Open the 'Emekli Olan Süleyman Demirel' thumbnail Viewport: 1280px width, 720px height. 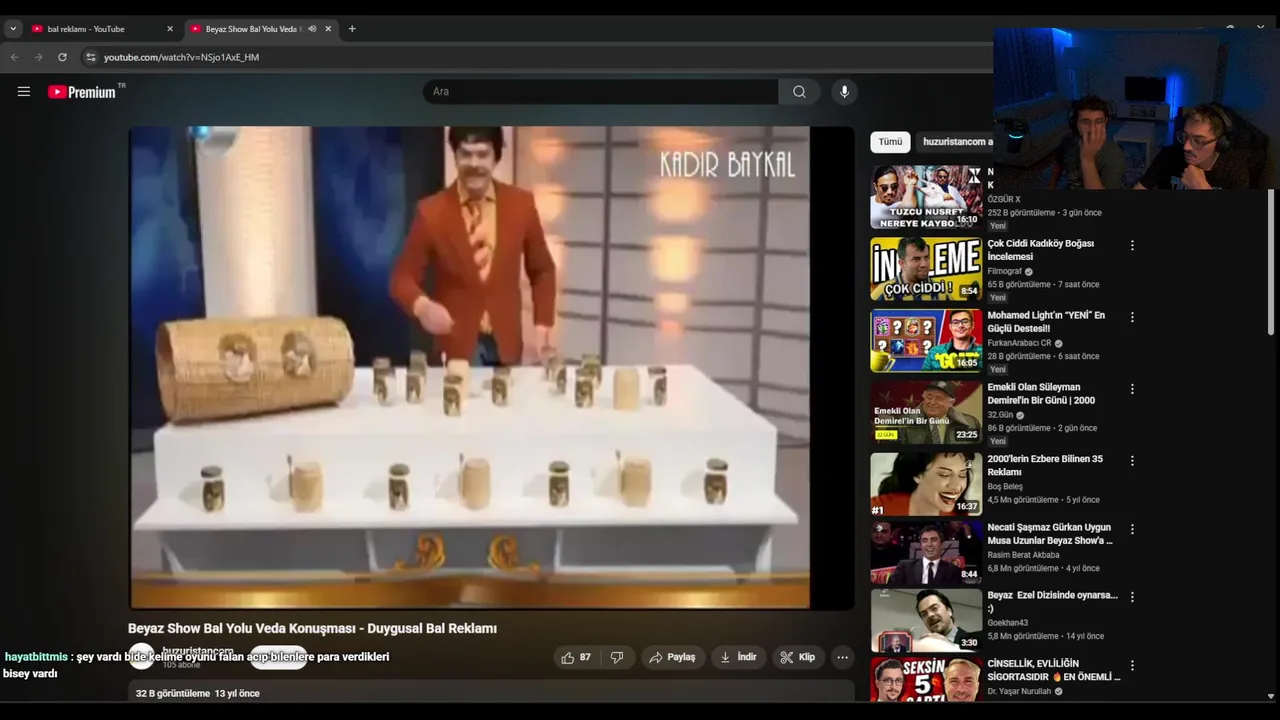926,413
